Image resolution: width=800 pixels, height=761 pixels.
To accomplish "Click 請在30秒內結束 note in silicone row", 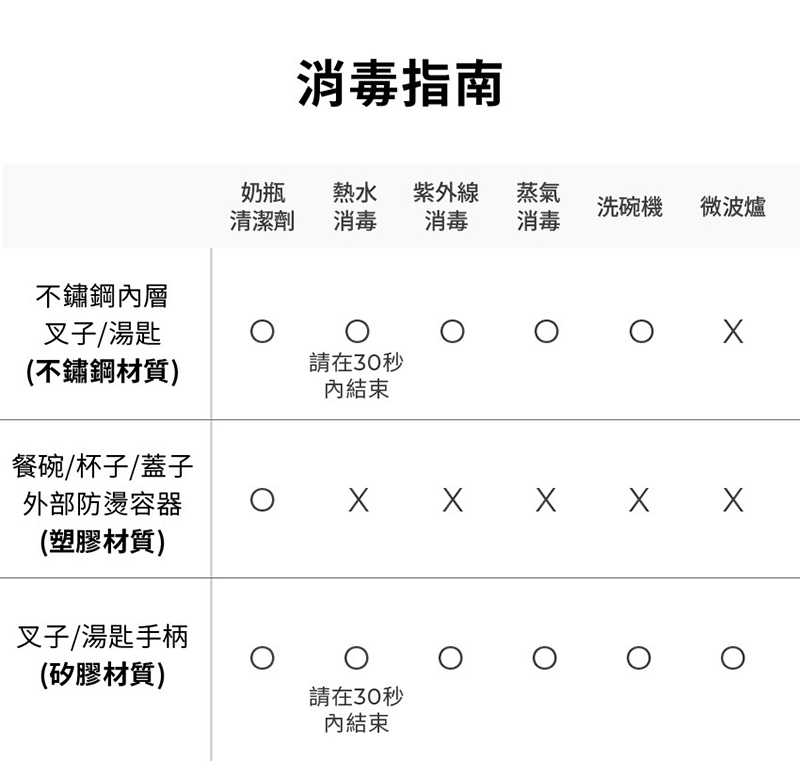I will pos(356,709).
